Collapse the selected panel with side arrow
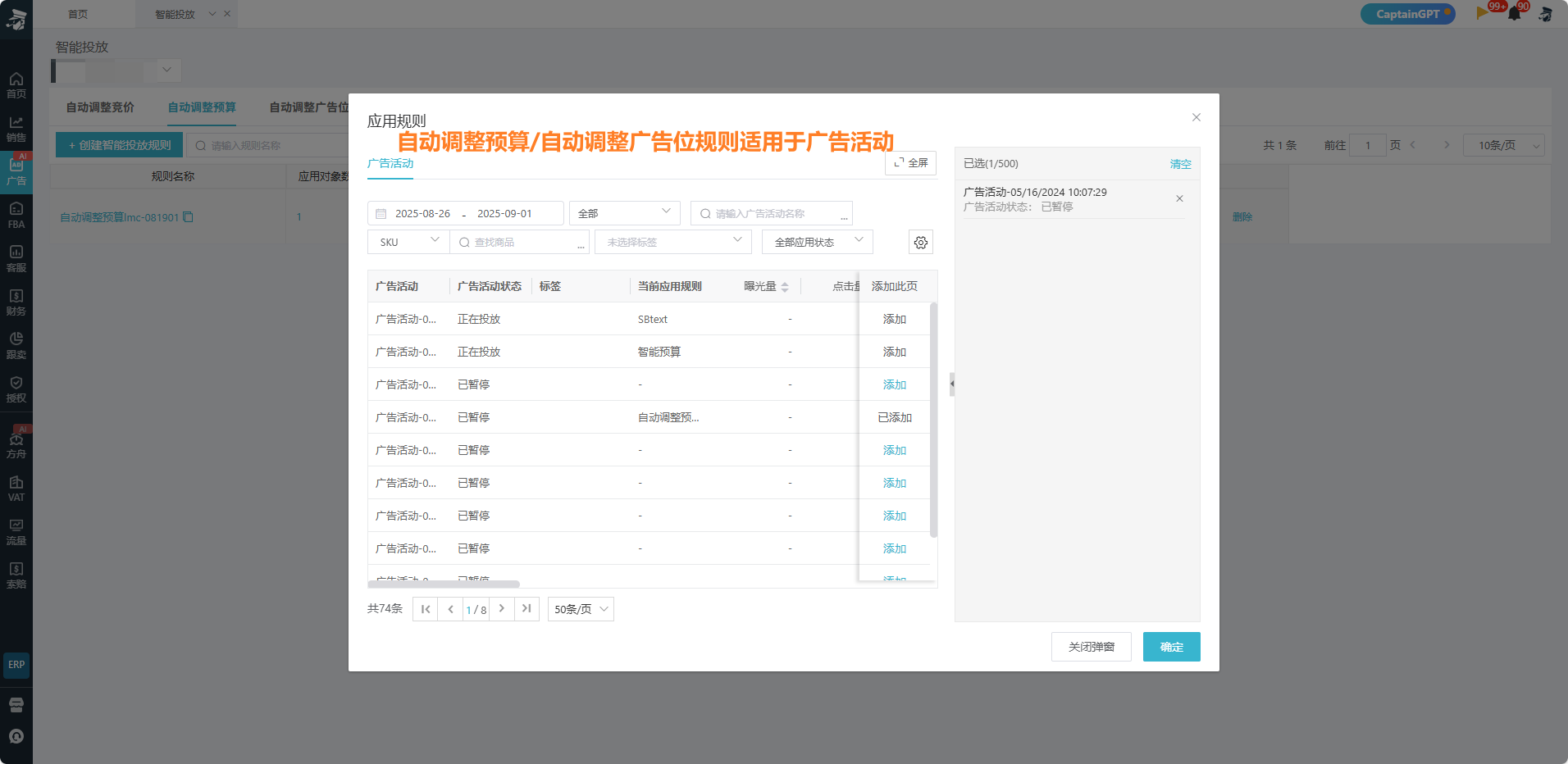The height and width of the screenshot is (764, 1568). (952, 384)
